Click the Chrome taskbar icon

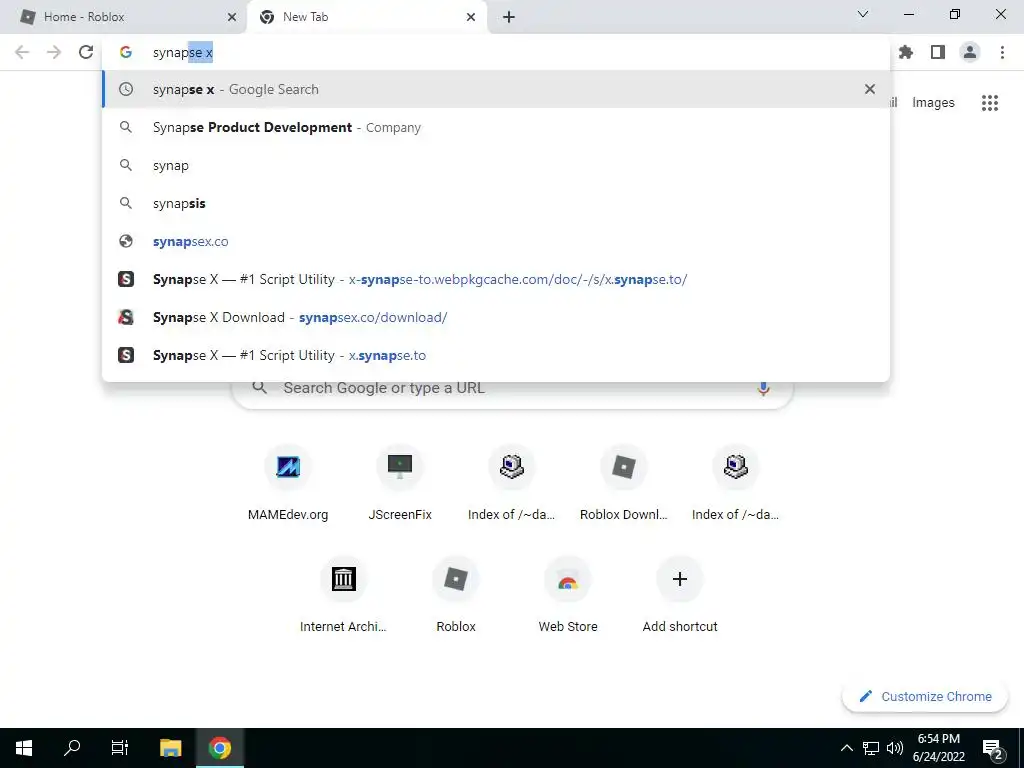pos(219,748)
